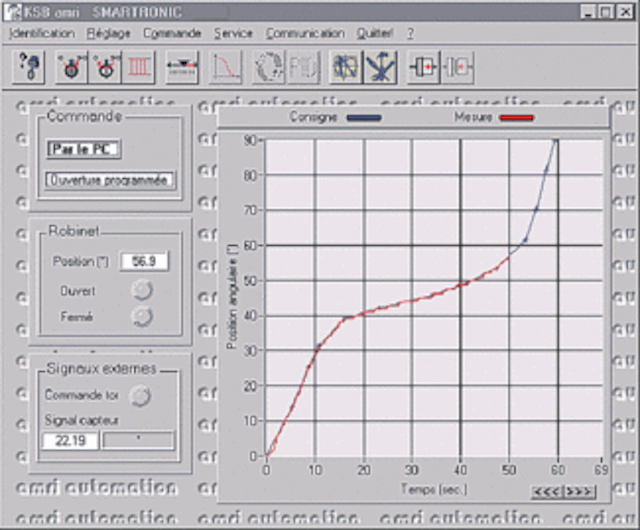The width and height of the screenshot is (640, 530).
Task: Click the Position (°) field showing 56.9
Action: (144, 261)
